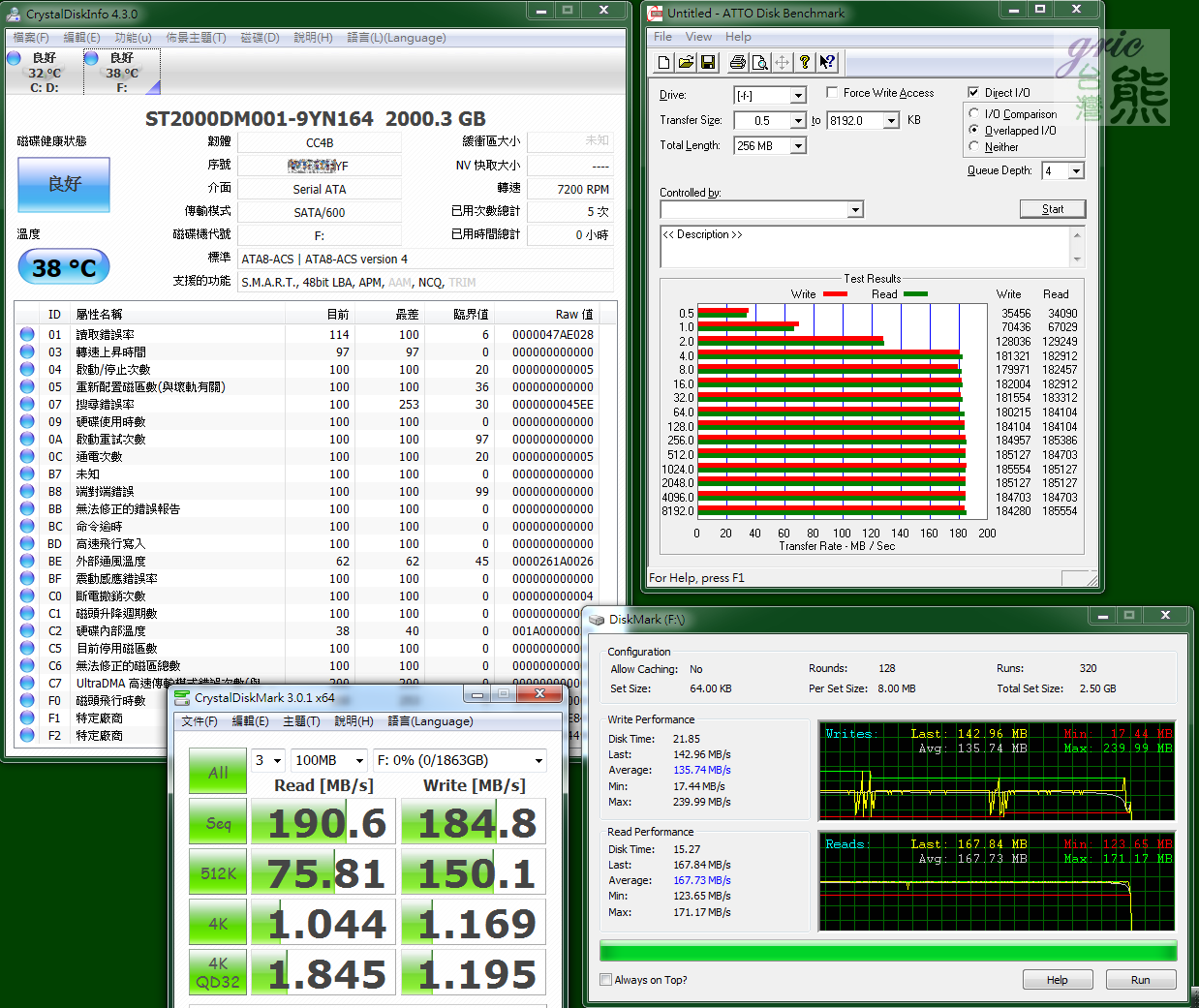
Task: Click the Help button in DiskMark
Action: [x=1058, y=980]
